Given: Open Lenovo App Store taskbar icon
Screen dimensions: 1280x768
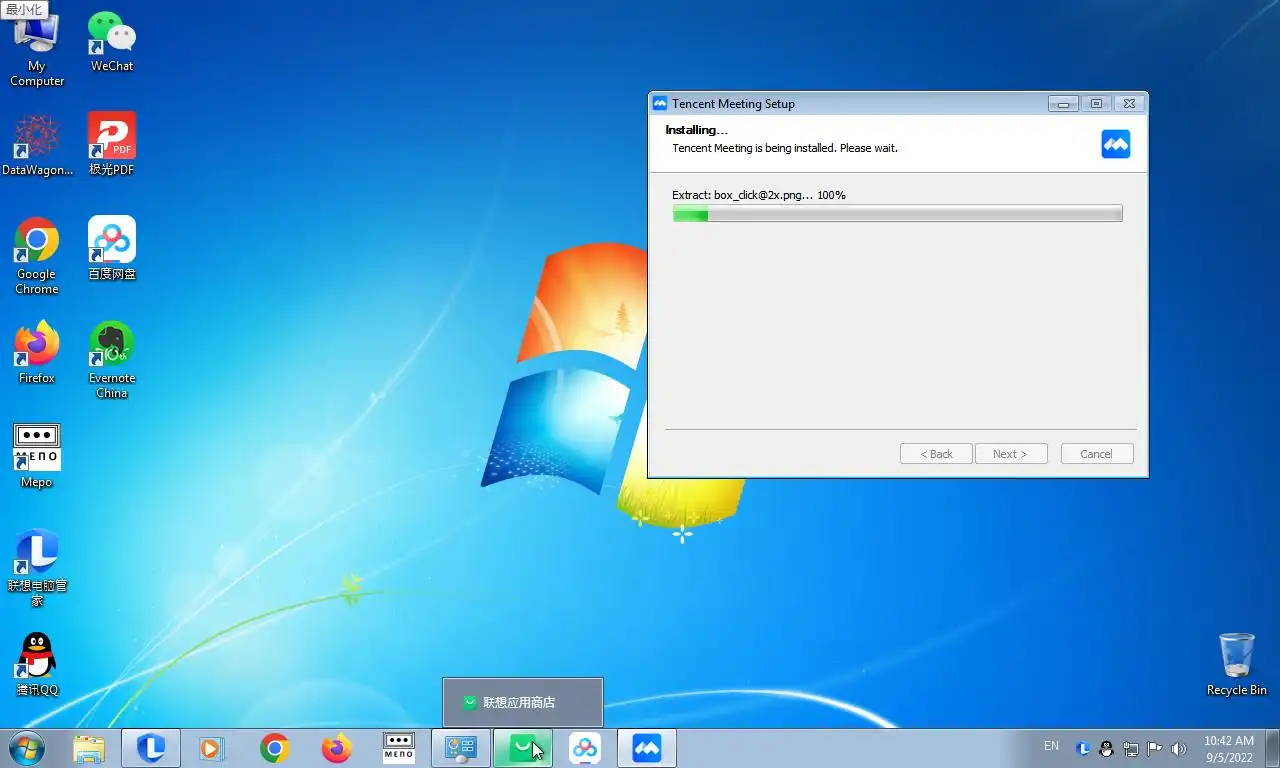Looking at the screenshot, I should click(x=523, y=748).
